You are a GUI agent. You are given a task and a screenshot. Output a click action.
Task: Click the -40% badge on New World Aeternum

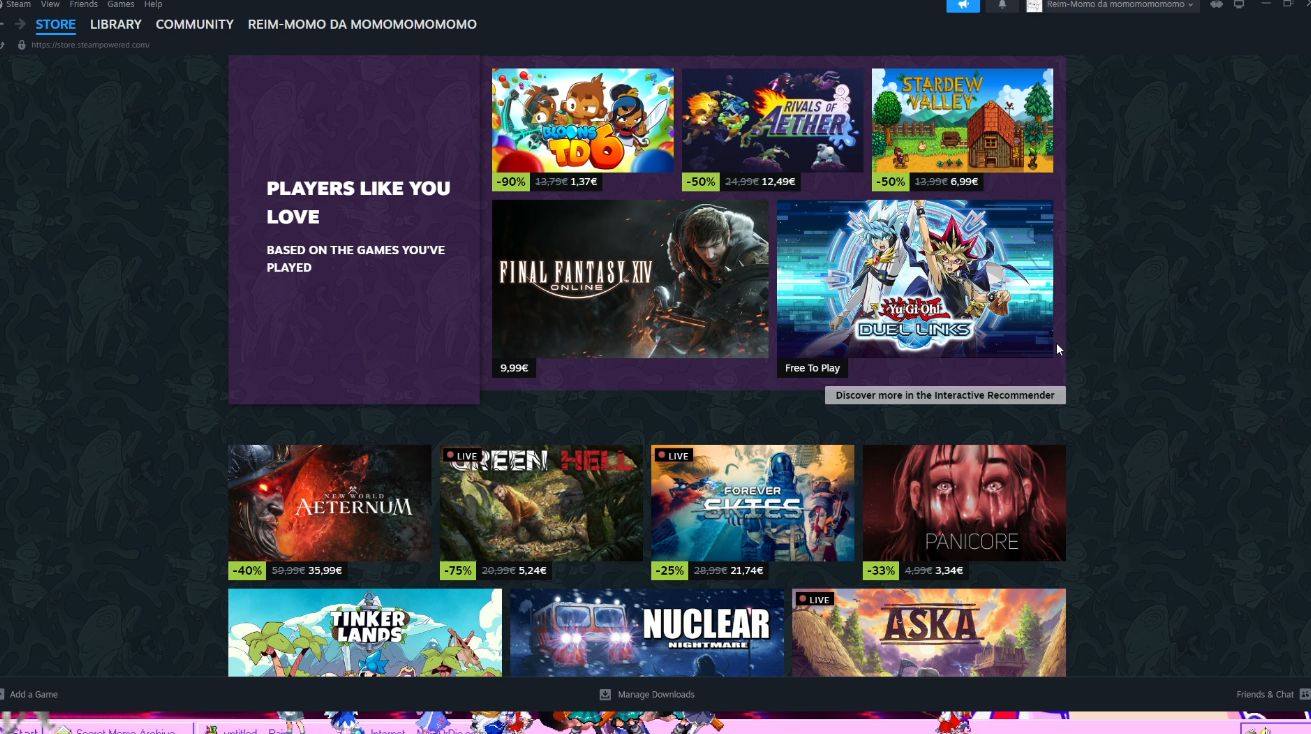point(247,571)
